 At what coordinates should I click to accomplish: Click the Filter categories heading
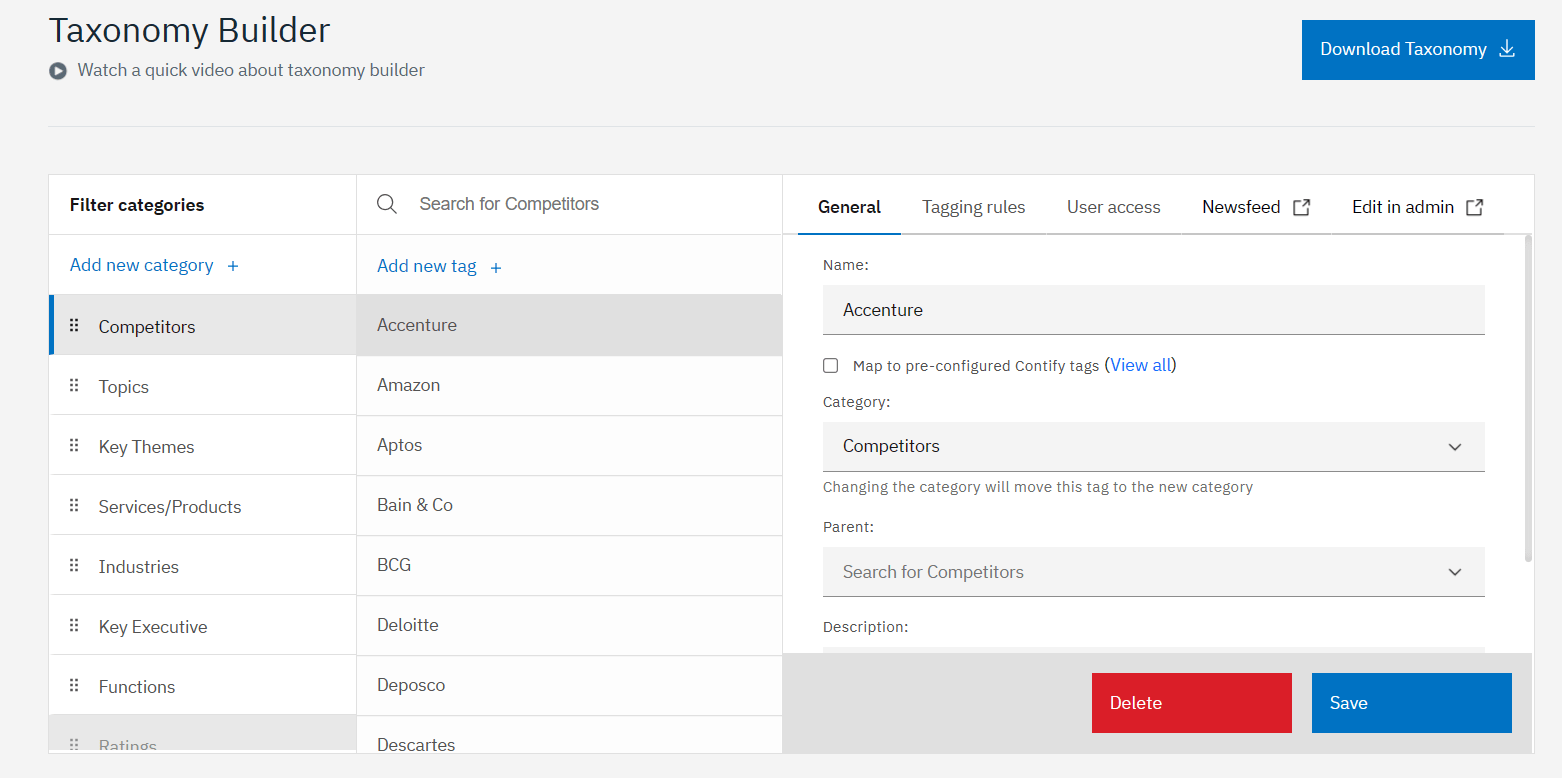click(x=137, y=205)
